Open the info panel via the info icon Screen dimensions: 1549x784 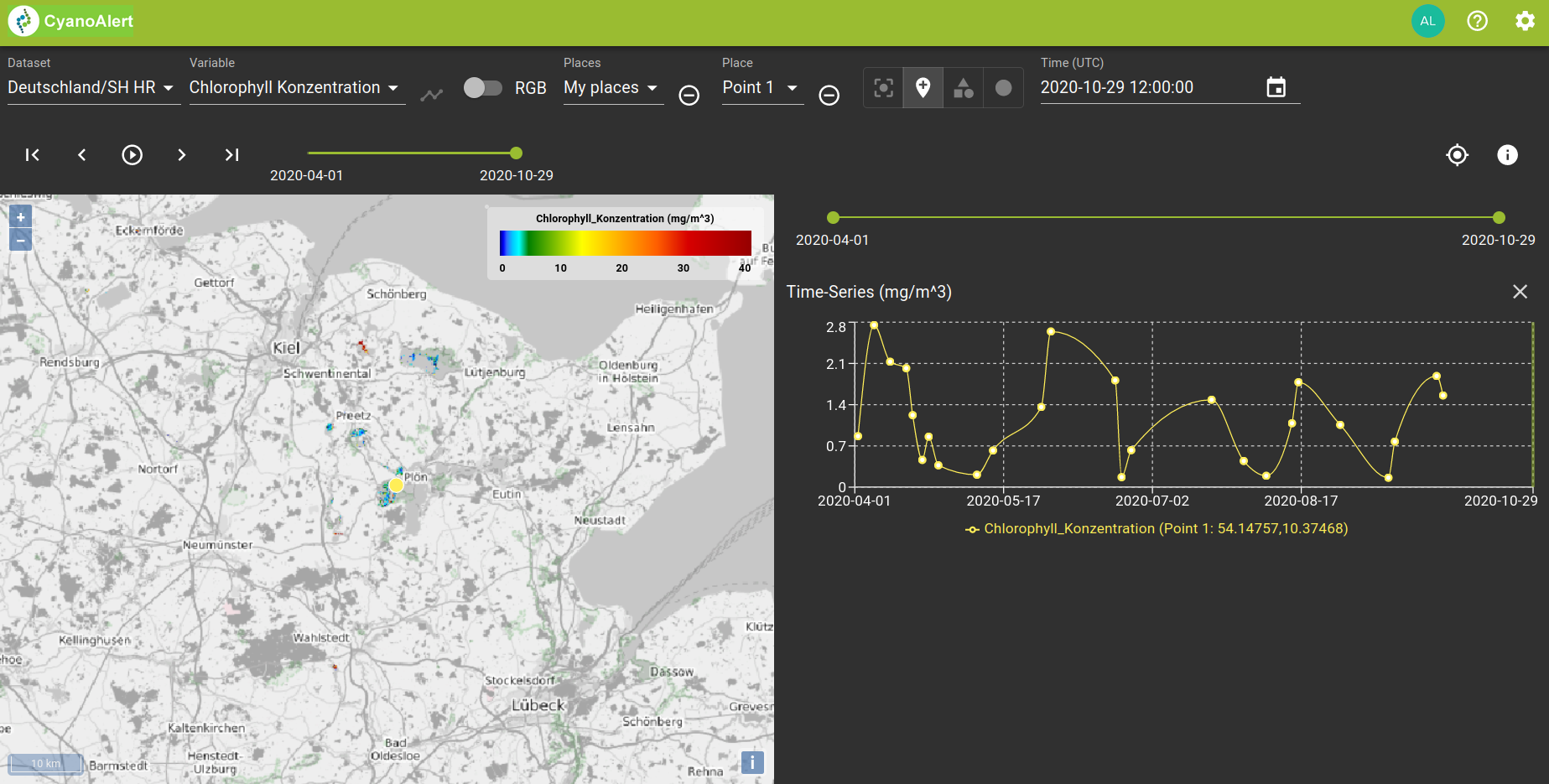pos(1507,154)
